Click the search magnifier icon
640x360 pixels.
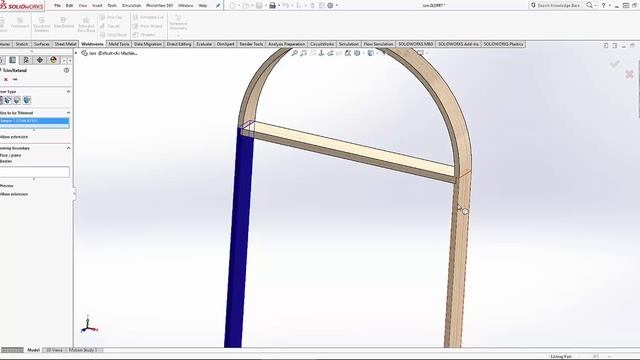click(589, 5)
